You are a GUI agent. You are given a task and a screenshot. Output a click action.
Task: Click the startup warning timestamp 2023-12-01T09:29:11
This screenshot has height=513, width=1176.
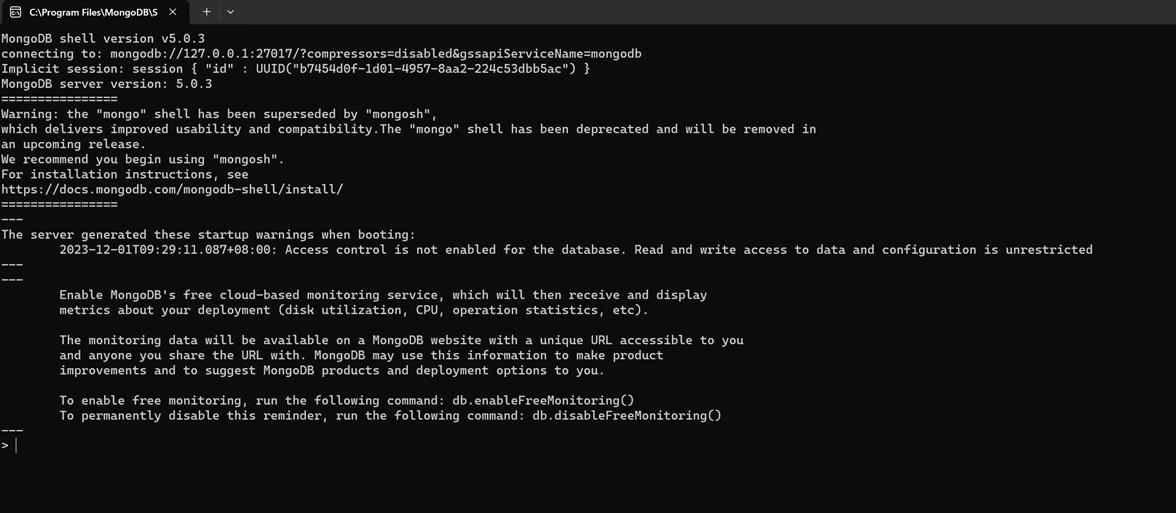click(x=167, y=250)
